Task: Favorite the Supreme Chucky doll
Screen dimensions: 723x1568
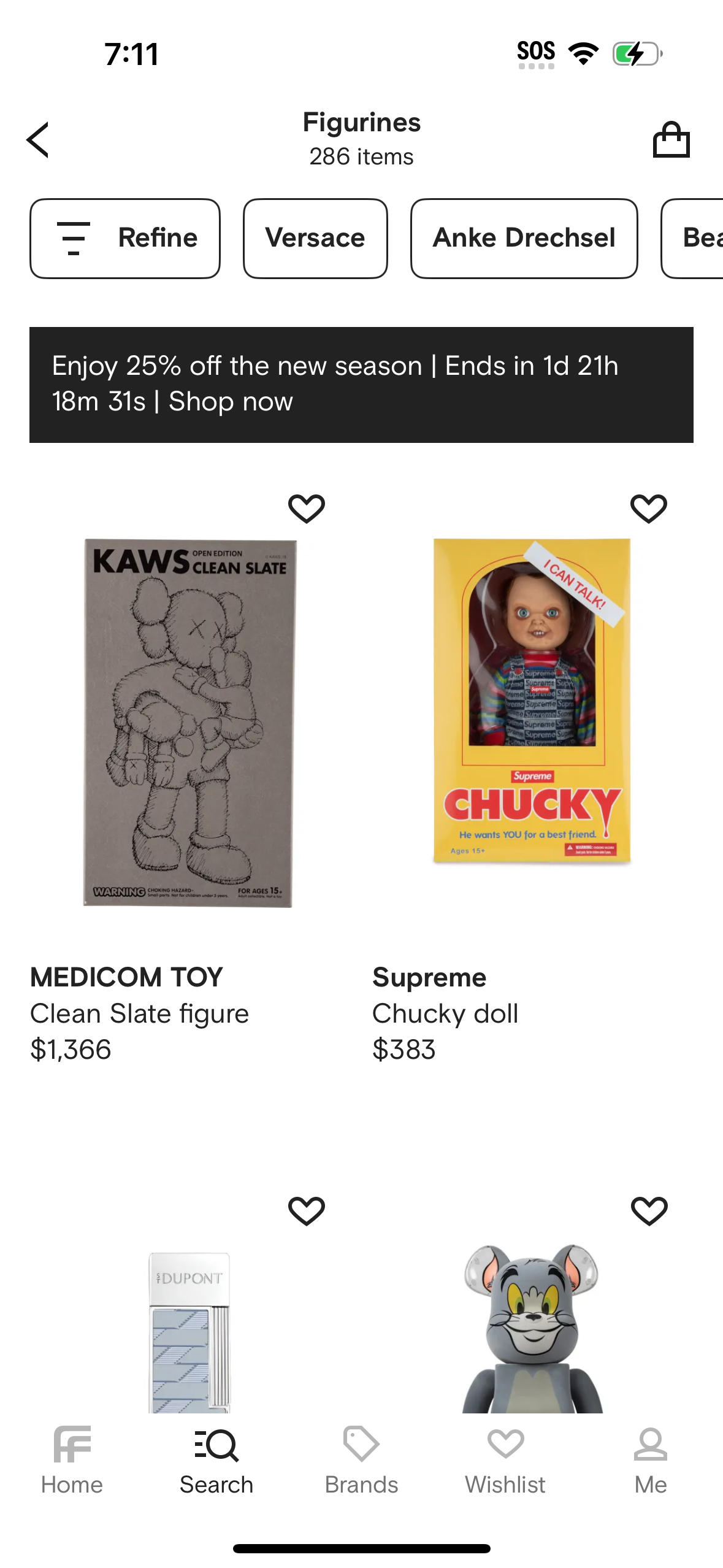Action: [649, 509]
